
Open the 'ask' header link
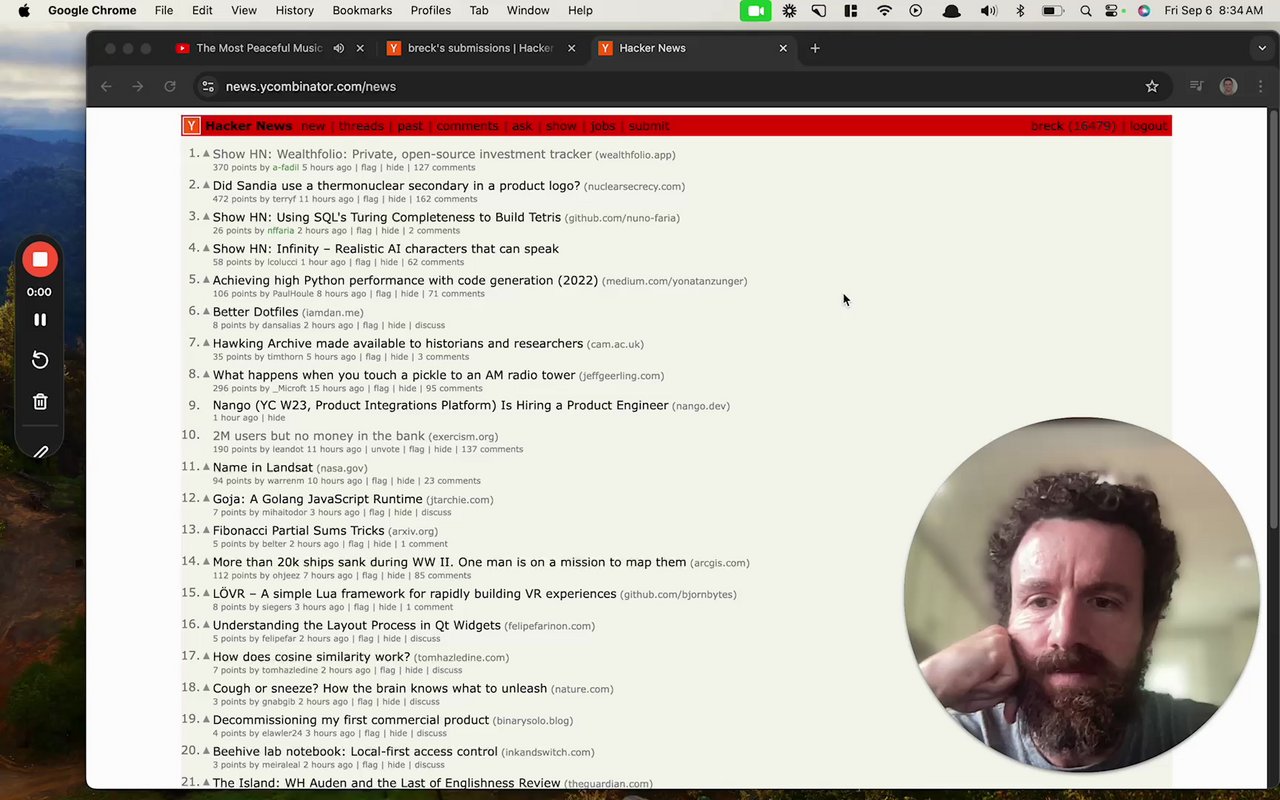(x=522, y=126)
